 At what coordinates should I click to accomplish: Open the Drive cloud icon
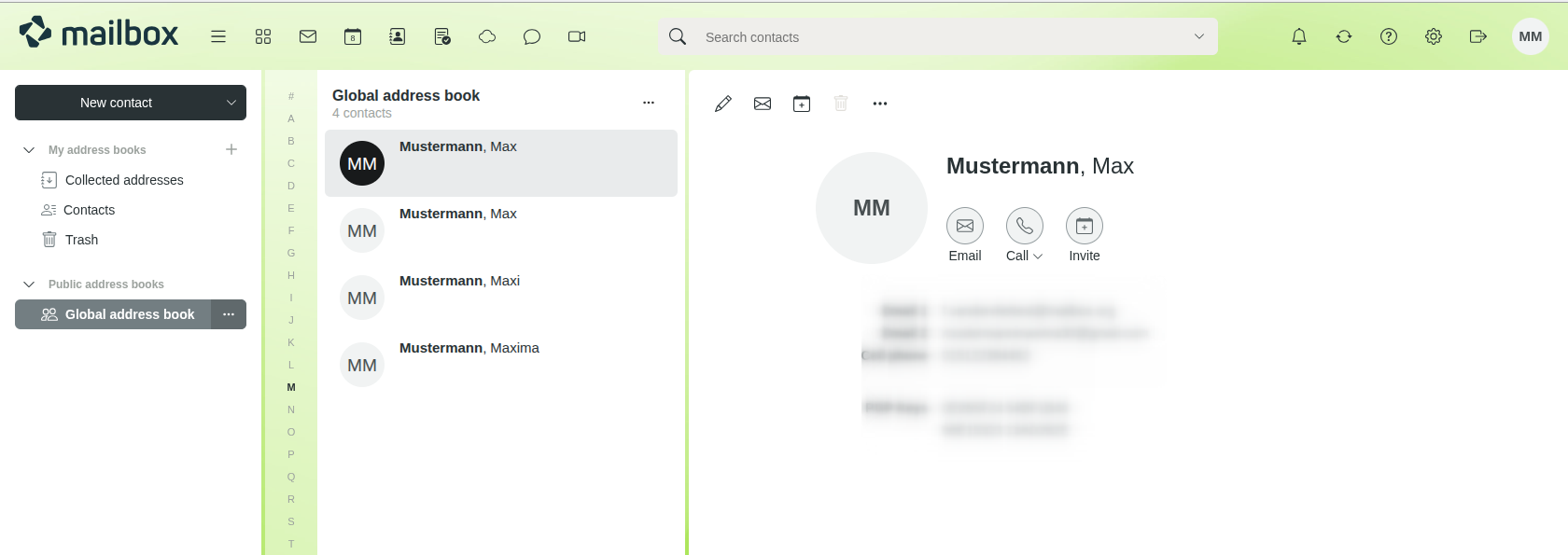coord(487,36)
